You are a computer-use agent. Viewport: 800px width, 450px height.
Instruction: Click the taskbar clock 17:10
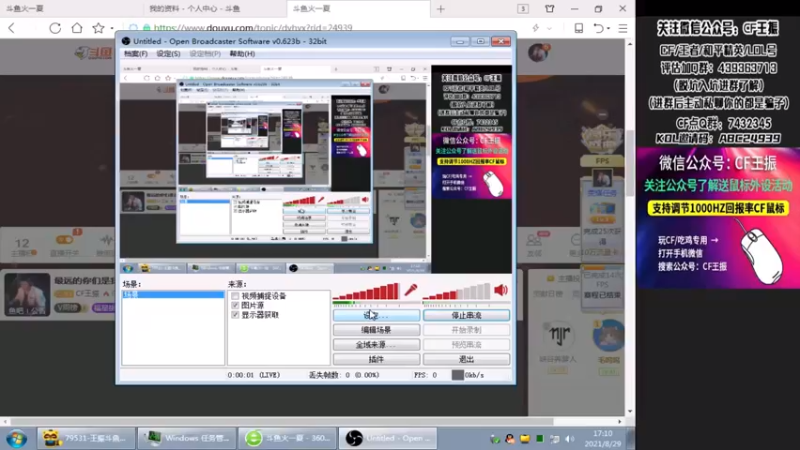(x=603, y=434)
